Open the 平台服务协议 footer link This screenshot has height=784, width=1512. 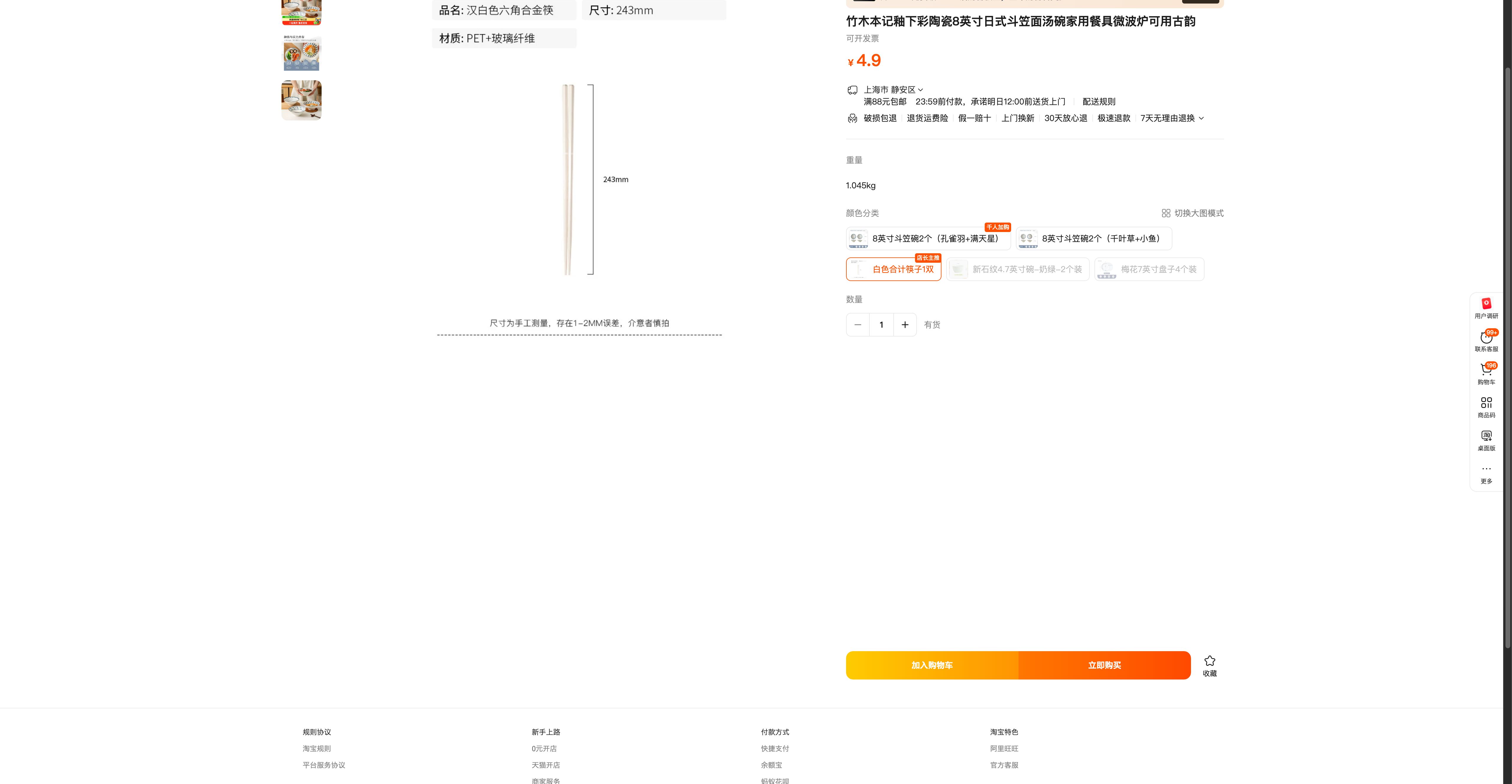click(323, 765)
